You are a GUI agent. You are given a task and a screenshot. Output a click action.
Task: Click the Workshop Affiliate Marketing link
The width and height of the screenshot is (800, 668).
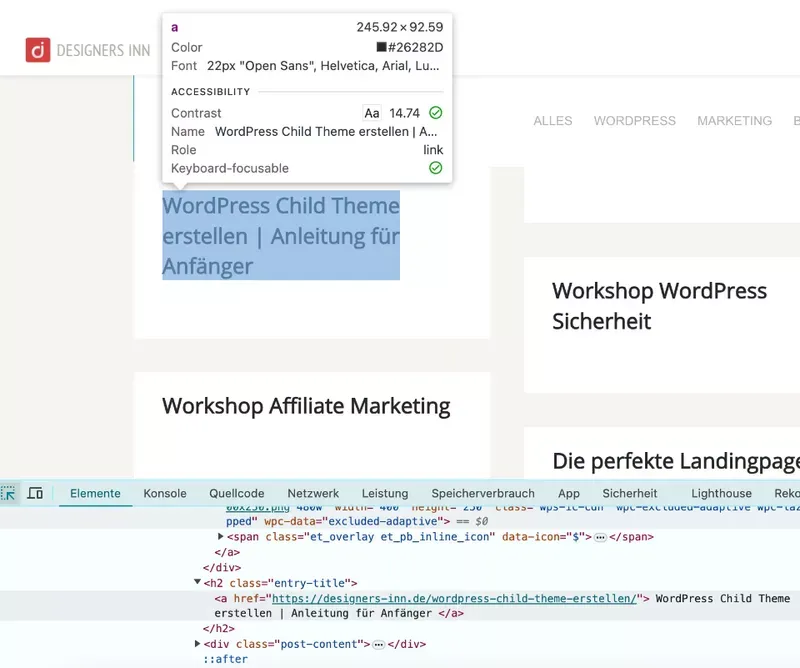[x=306, y=406]
